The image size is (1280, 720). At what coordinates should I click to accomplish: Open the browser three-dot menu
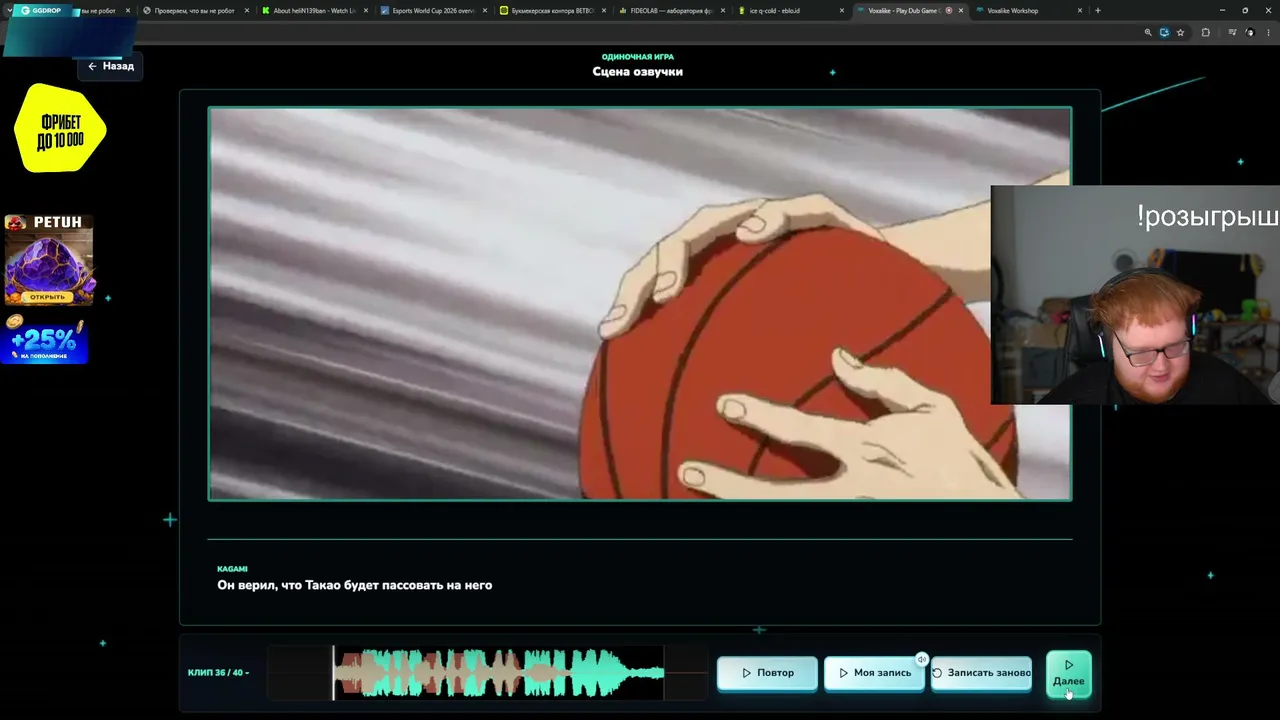coord(1266,33)
